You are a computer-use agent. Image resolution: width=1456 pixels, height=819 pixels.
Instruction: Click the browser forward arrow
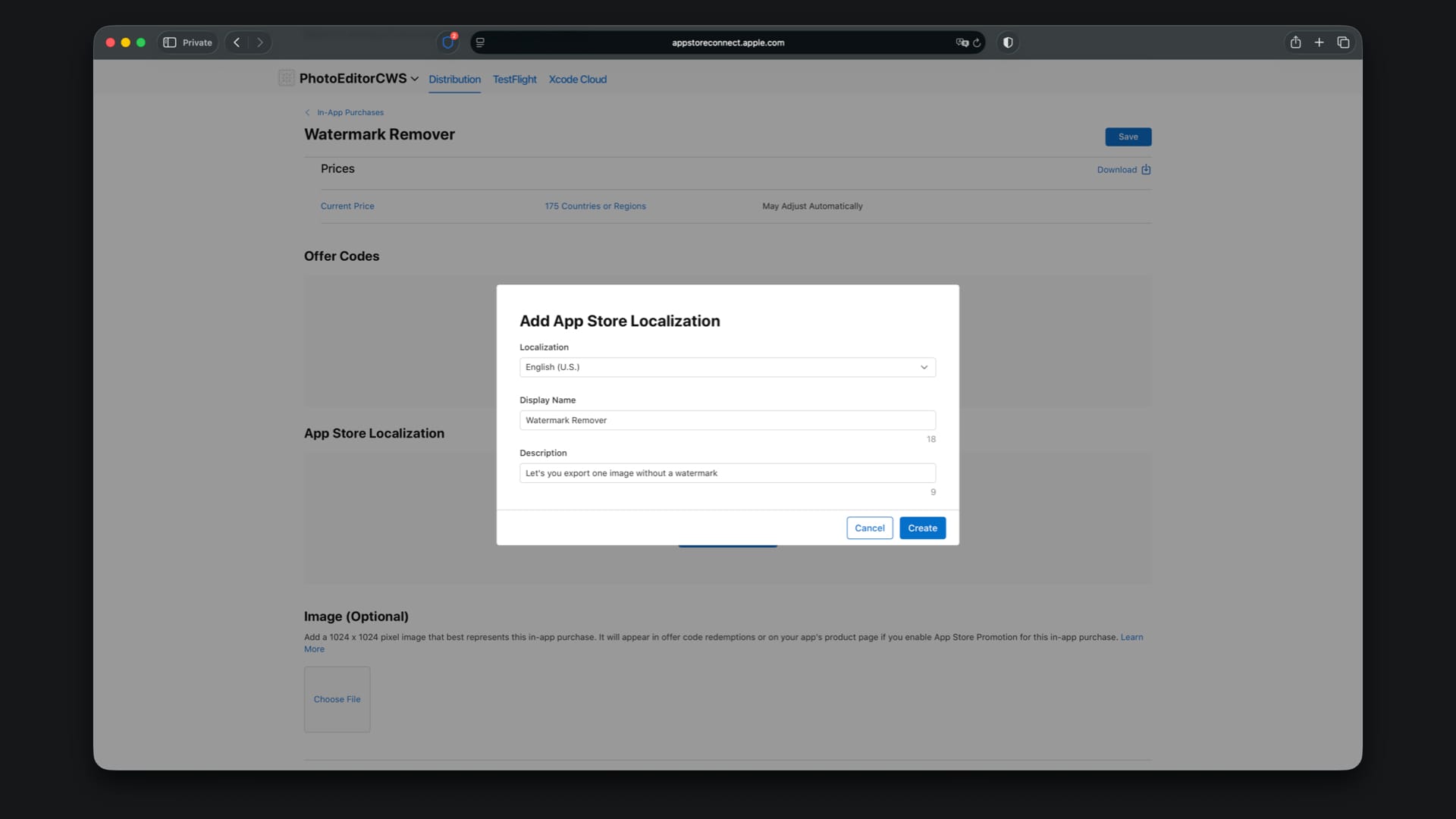(260, 42)
